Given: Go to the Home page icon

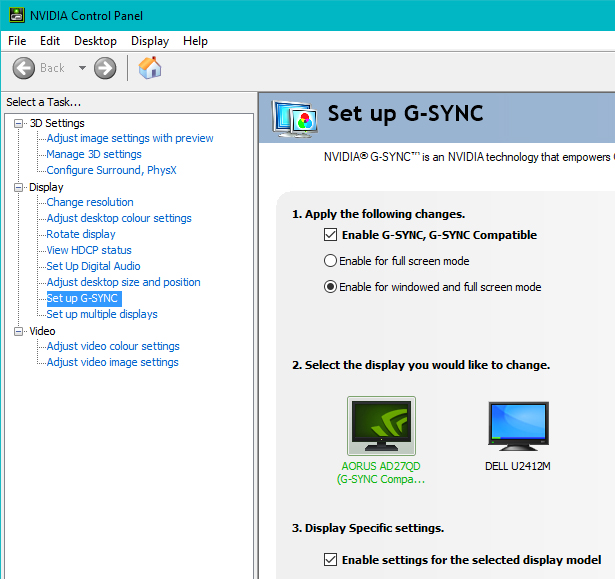Looking at the screenshot, I should tap(150, 68).
